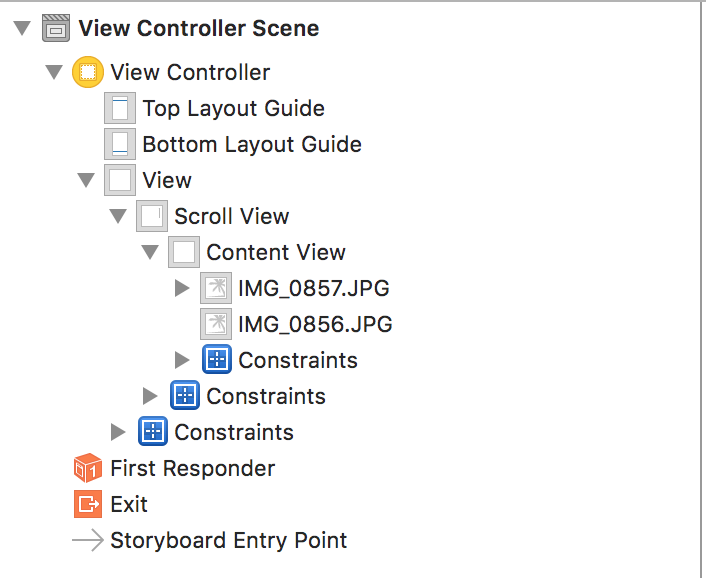Click the orange First Responder cube icon
The height and width of the screenshot is (578, 706).
(88, 469)
